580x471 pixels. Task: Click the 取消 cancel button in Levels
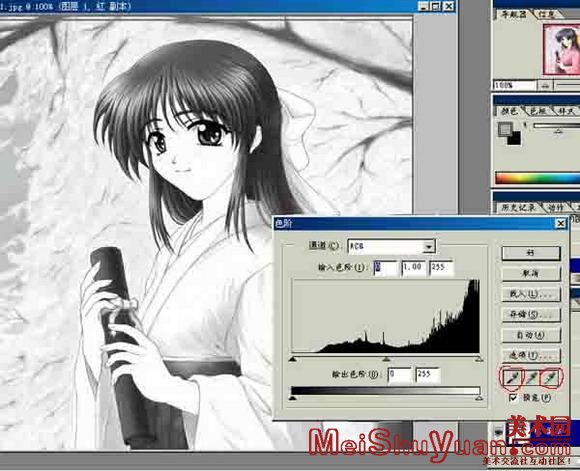tap(531, 274)
